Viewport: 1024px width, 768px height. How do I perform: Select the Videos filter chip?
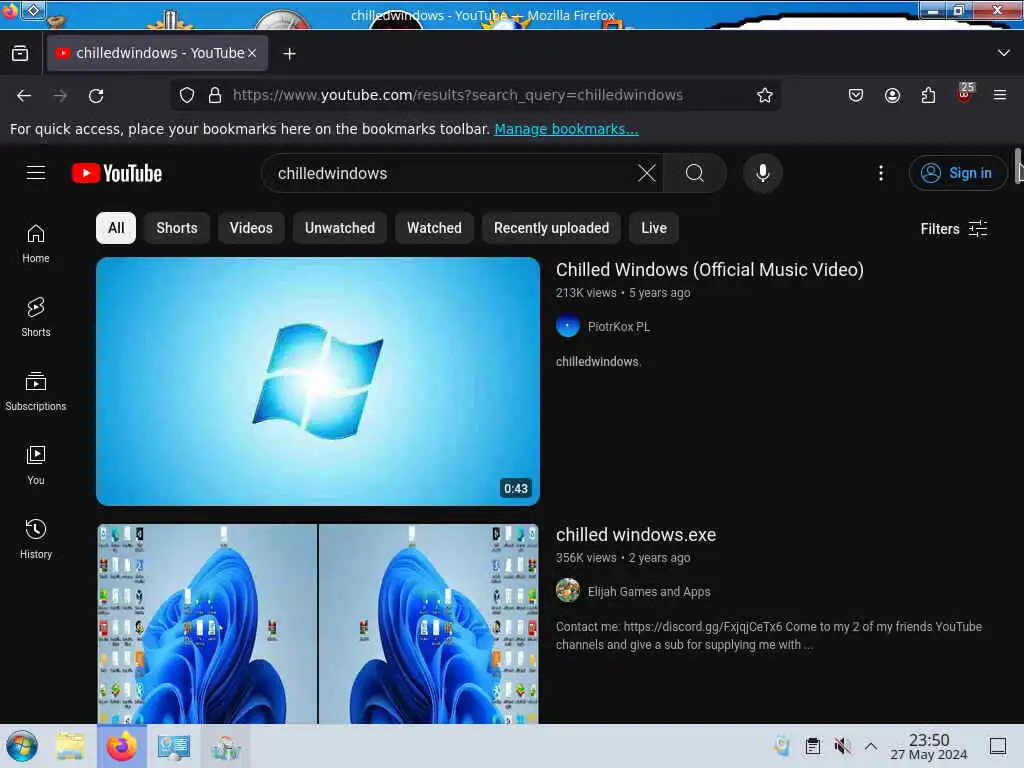pos(251,228)
